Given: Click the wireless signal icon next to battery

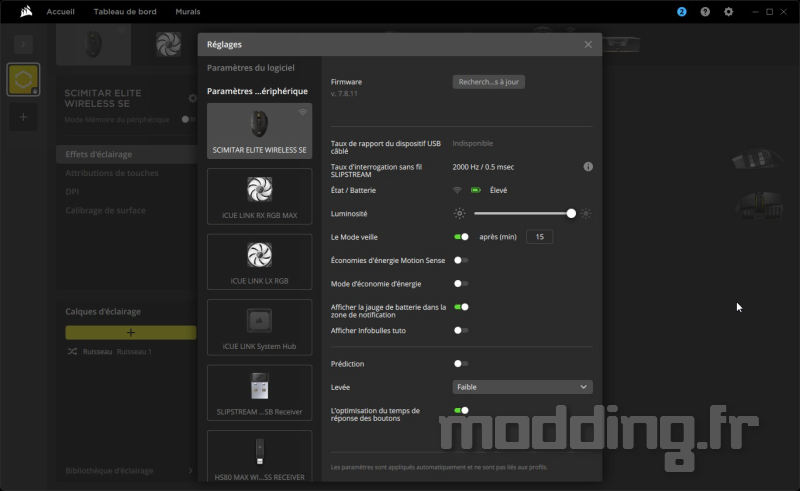Looking at the screenshot, I should (x=457, y=190).
